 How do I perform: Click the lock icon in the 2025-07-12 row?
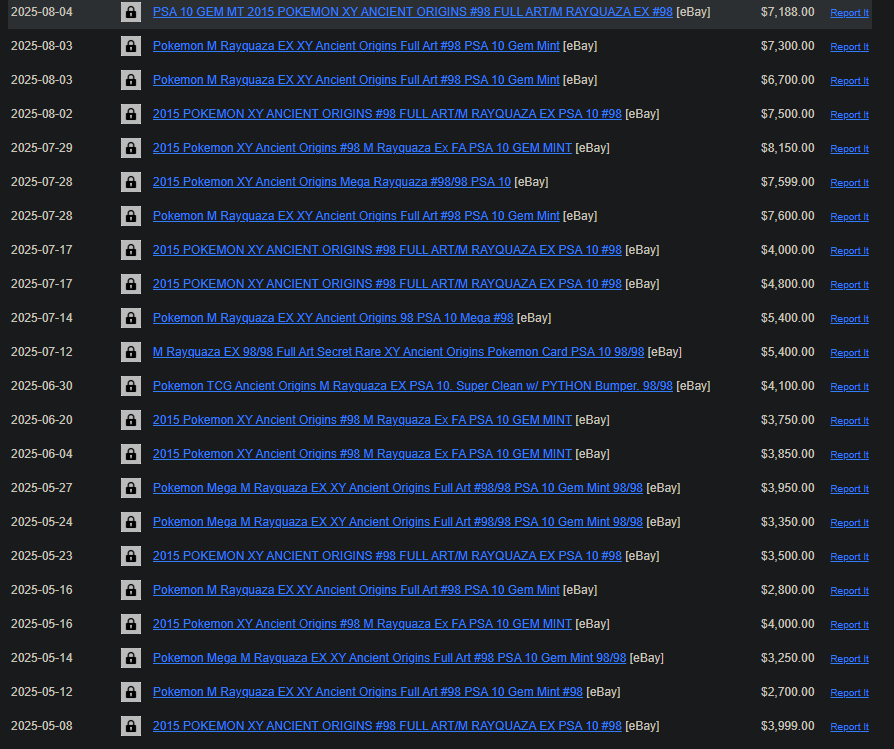(x=131, y=352)
